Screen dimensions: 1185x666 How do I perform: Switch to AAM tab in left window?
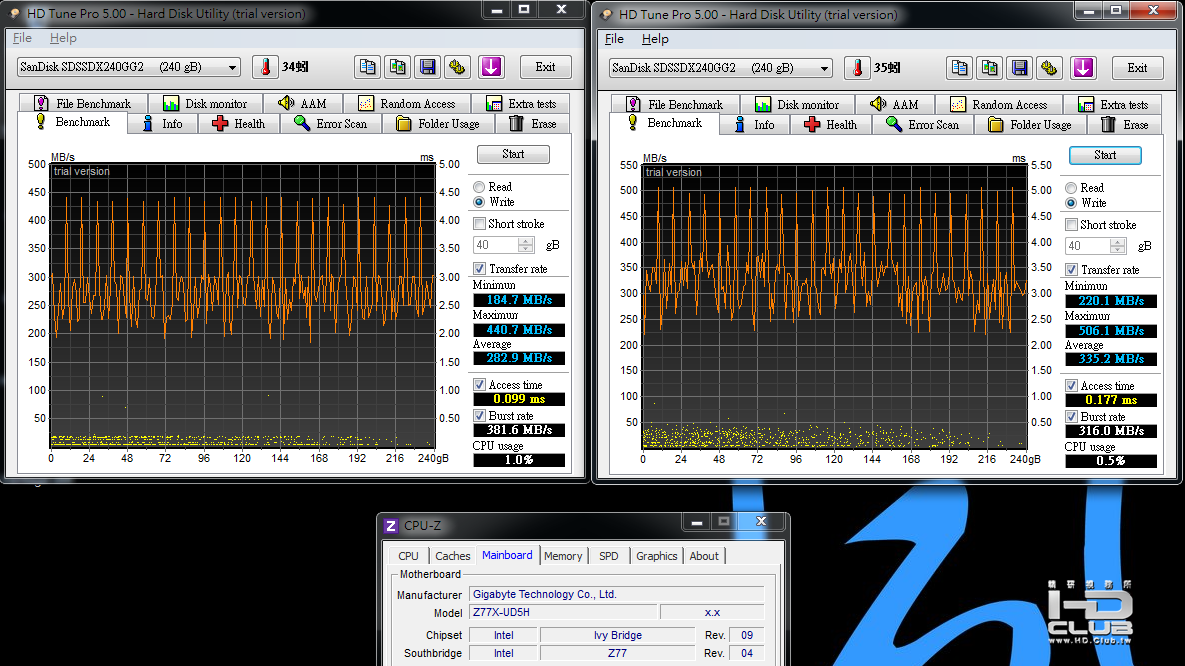coord(302,104)
